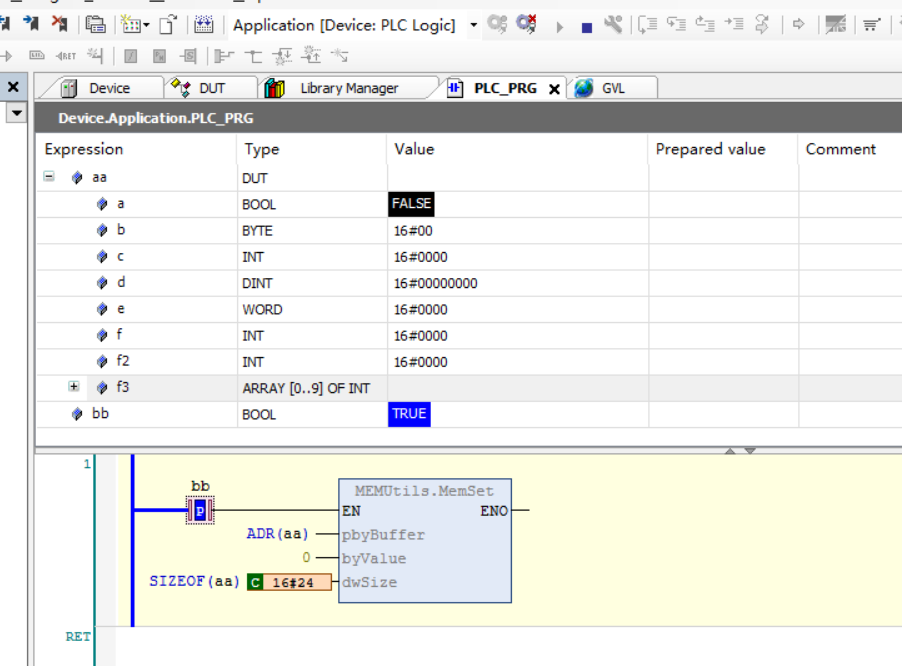Click the edge detection P/N icon
This screenshot has width=902, height=666.
(x=159, y=56)
